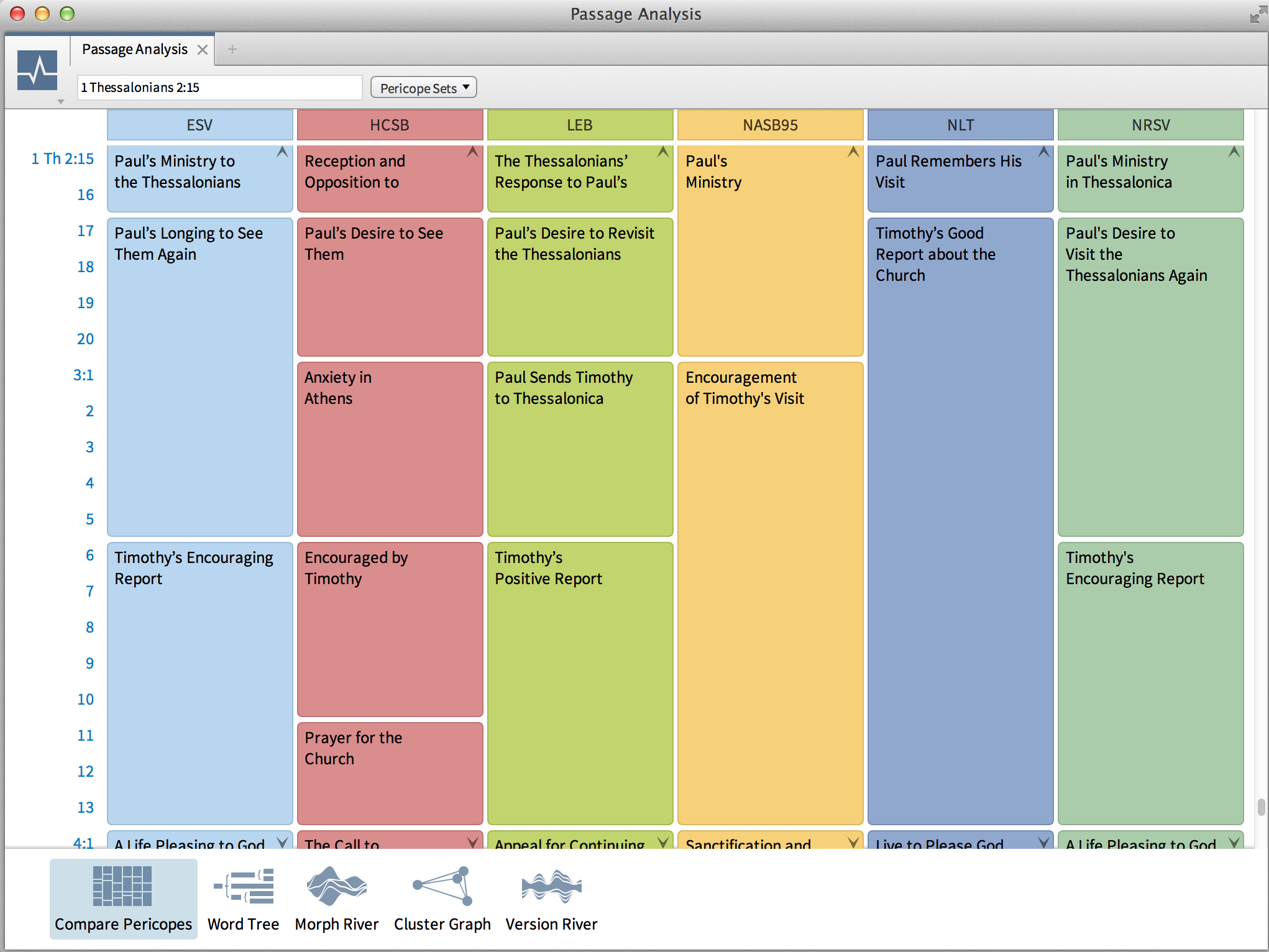
Task: Expand HCSB 'Reception and Opposition' upward arrow
Action: point(472,152)
